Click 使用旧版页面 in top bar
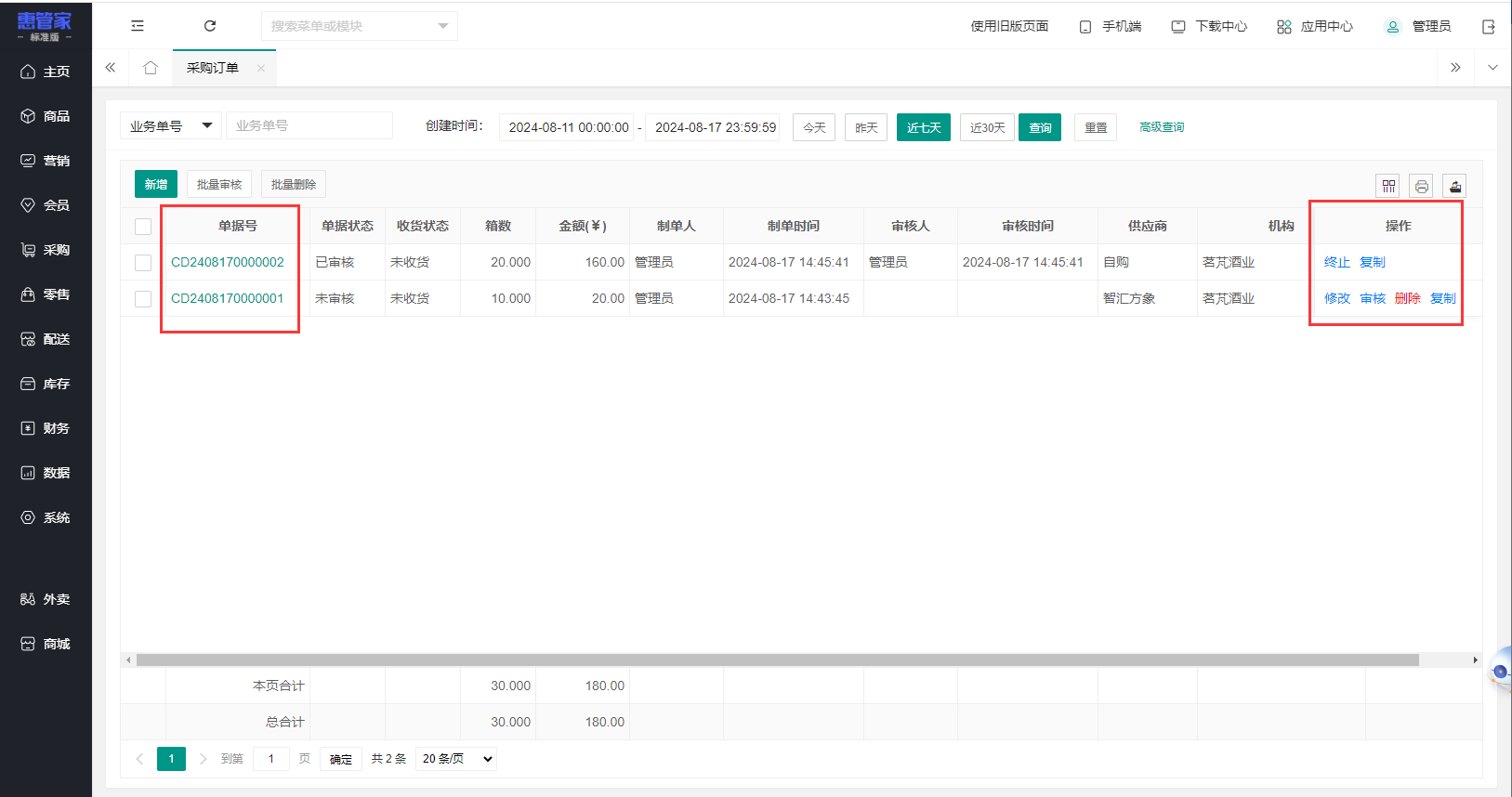This screenshot has height=797, width=1512. click(1009, 26)
